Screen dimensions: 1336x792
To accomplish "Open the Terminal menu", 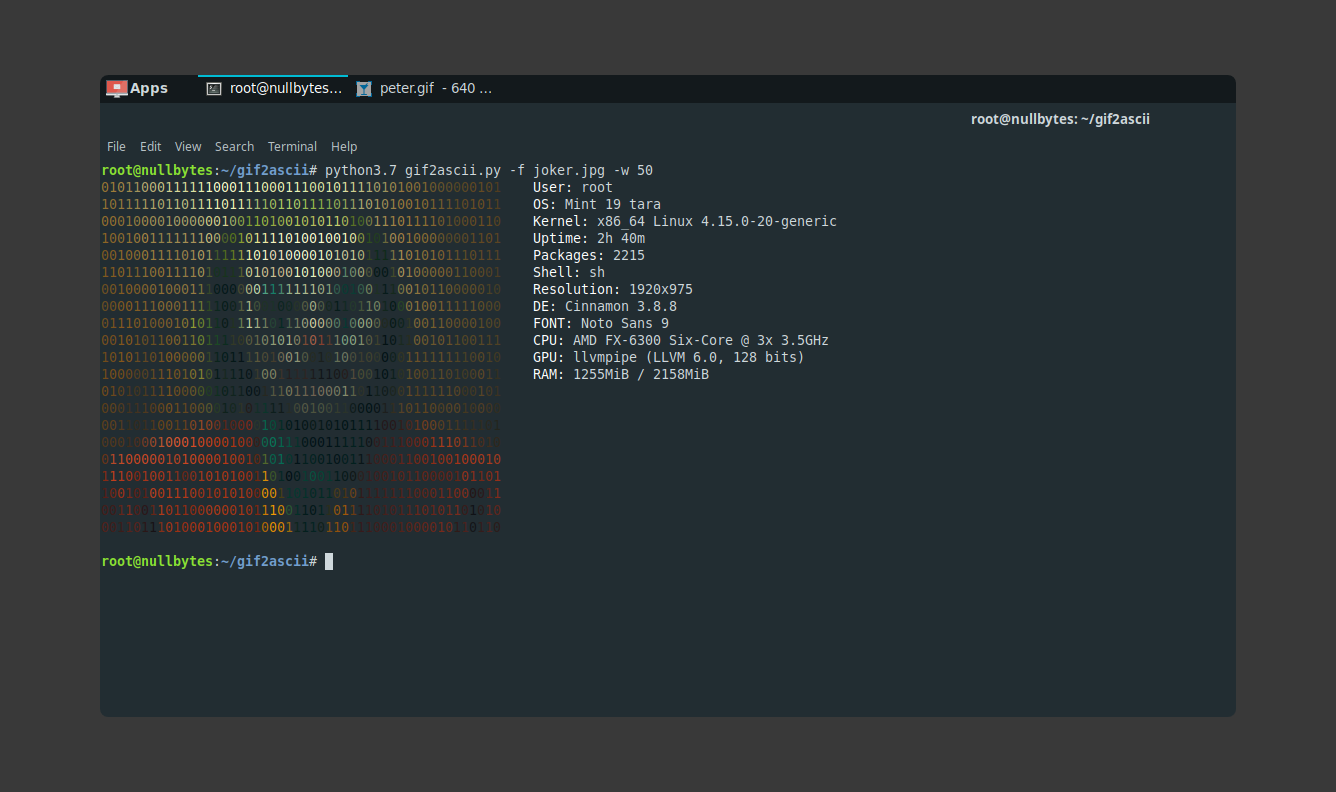I will (292, 146).
